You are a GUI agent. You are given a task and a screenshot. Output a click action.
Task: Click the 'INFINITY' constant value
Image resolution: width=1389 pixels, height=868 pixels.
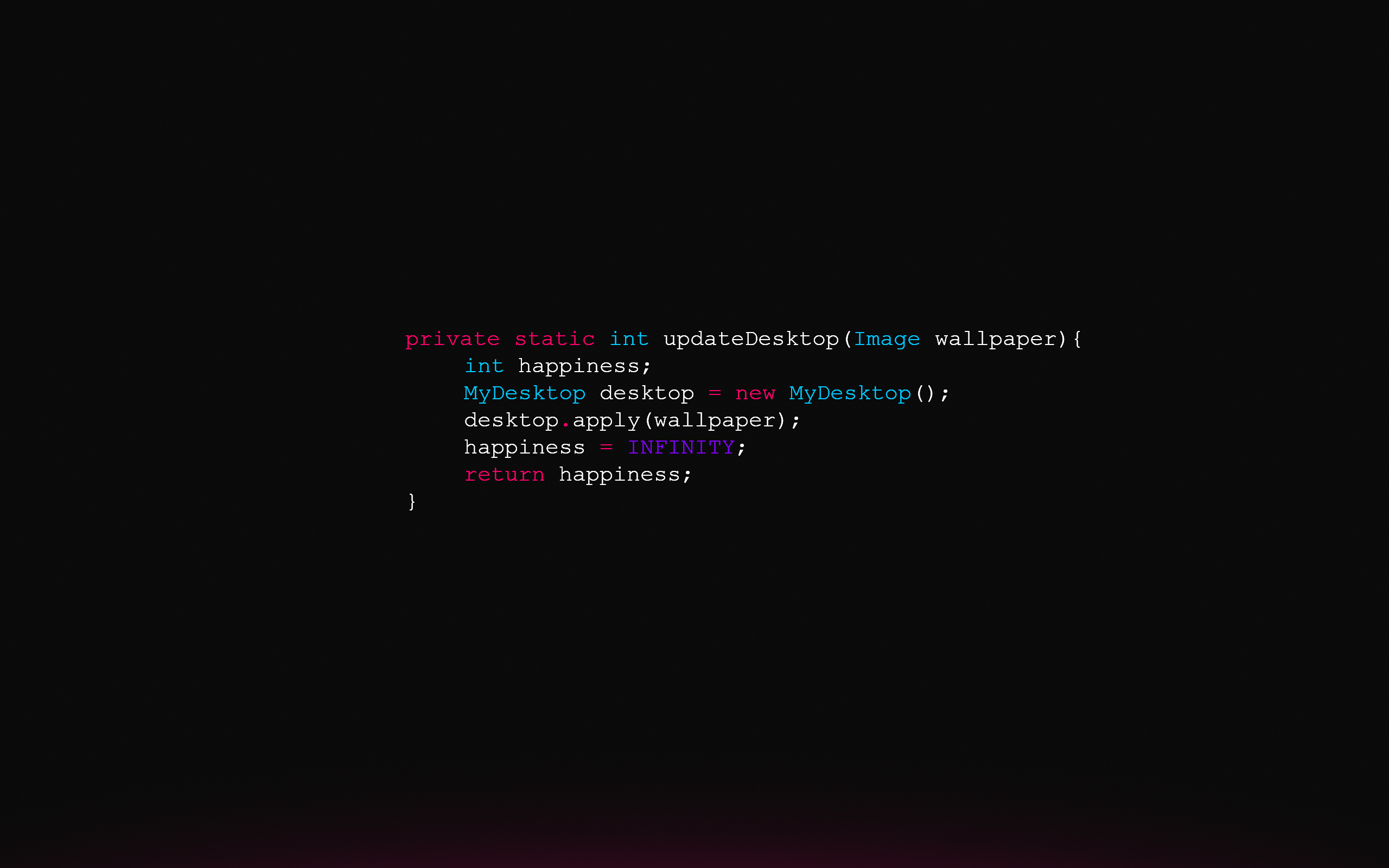[x=681, y=447]
